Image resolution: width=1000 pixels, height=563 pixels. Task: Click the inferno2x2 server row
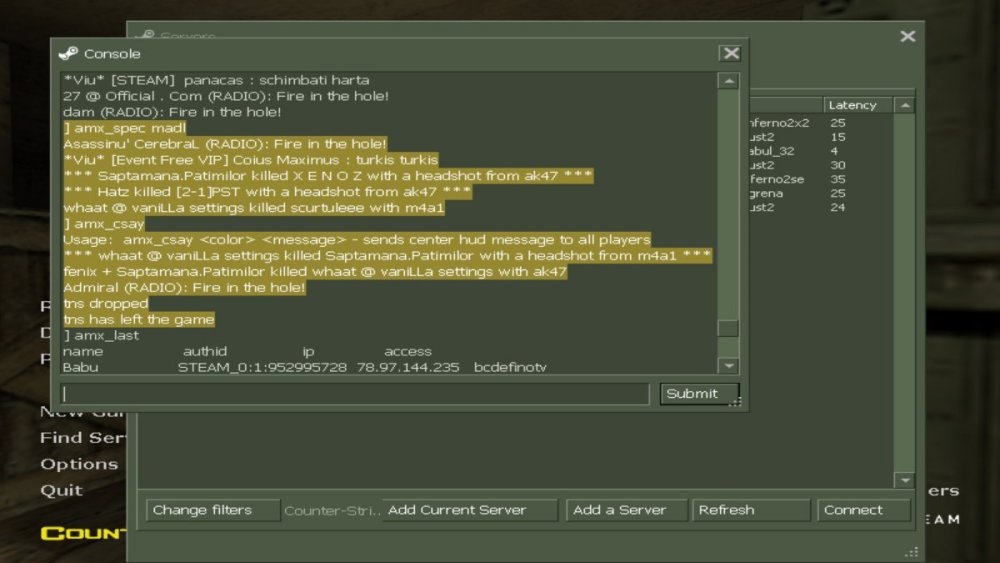(821, 123)
